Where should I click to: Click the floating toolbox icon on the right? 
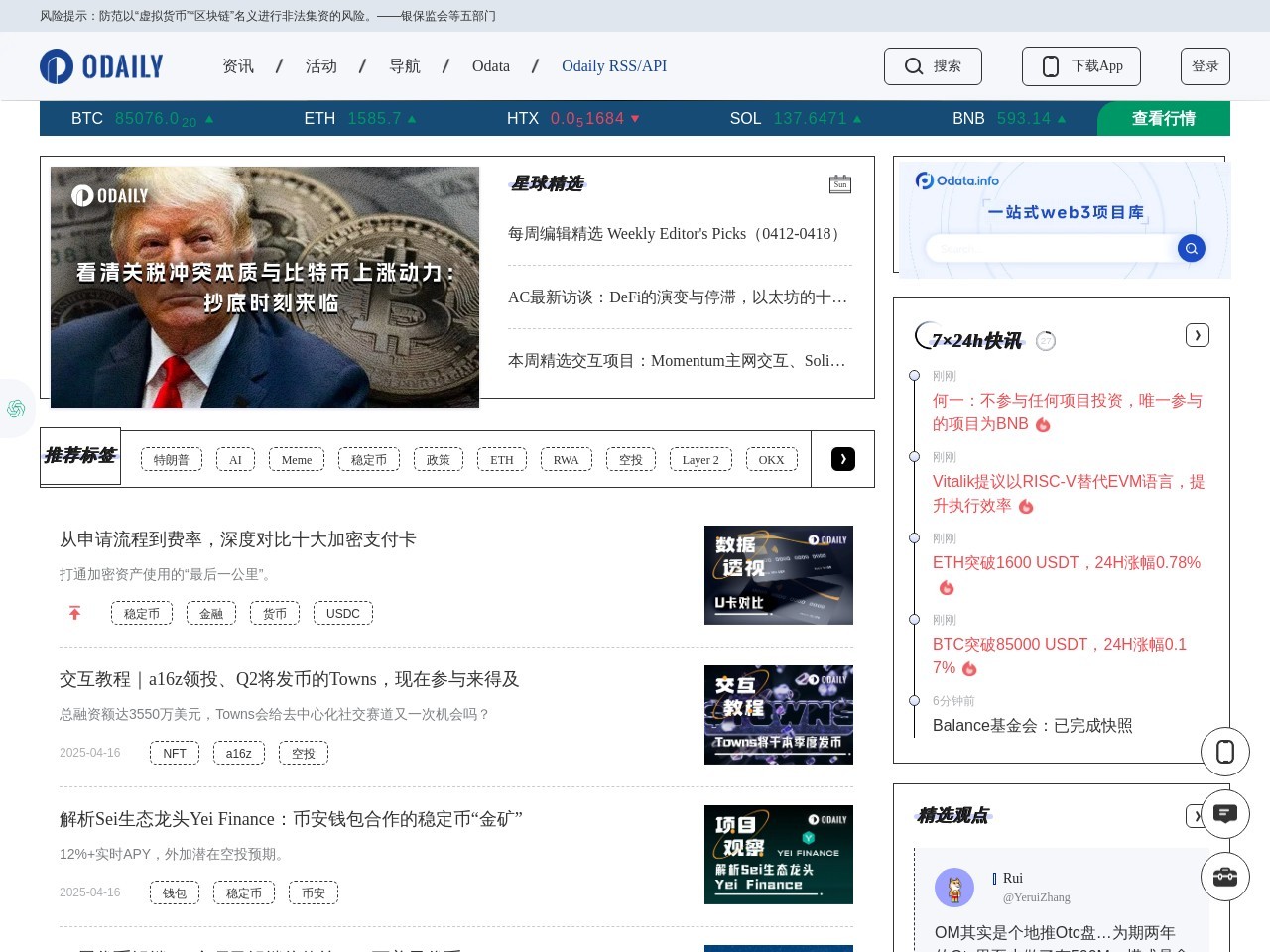coord(1225,877)
